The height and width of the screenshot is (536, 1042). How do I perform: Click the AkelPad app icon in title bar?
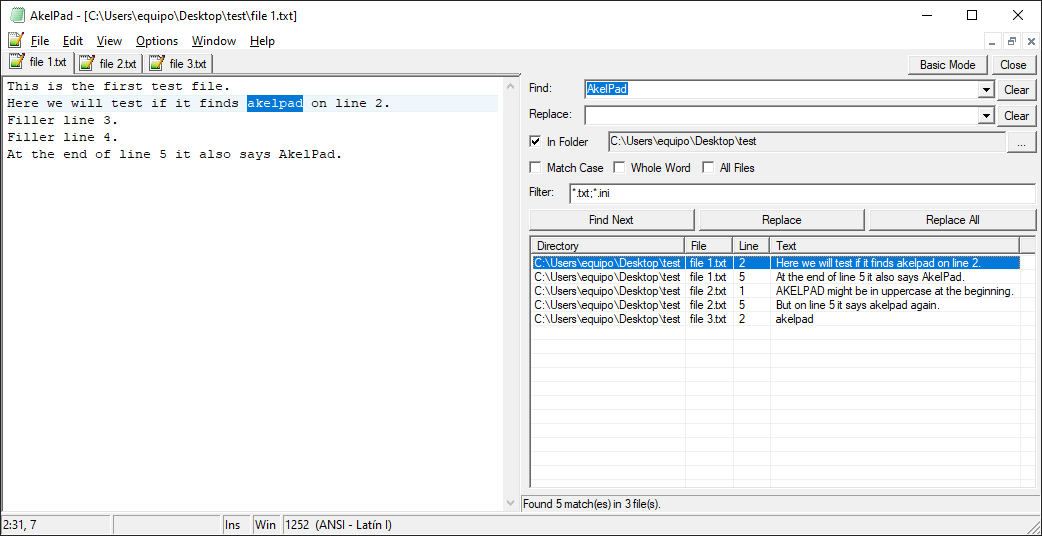click(x=17, y=15)
